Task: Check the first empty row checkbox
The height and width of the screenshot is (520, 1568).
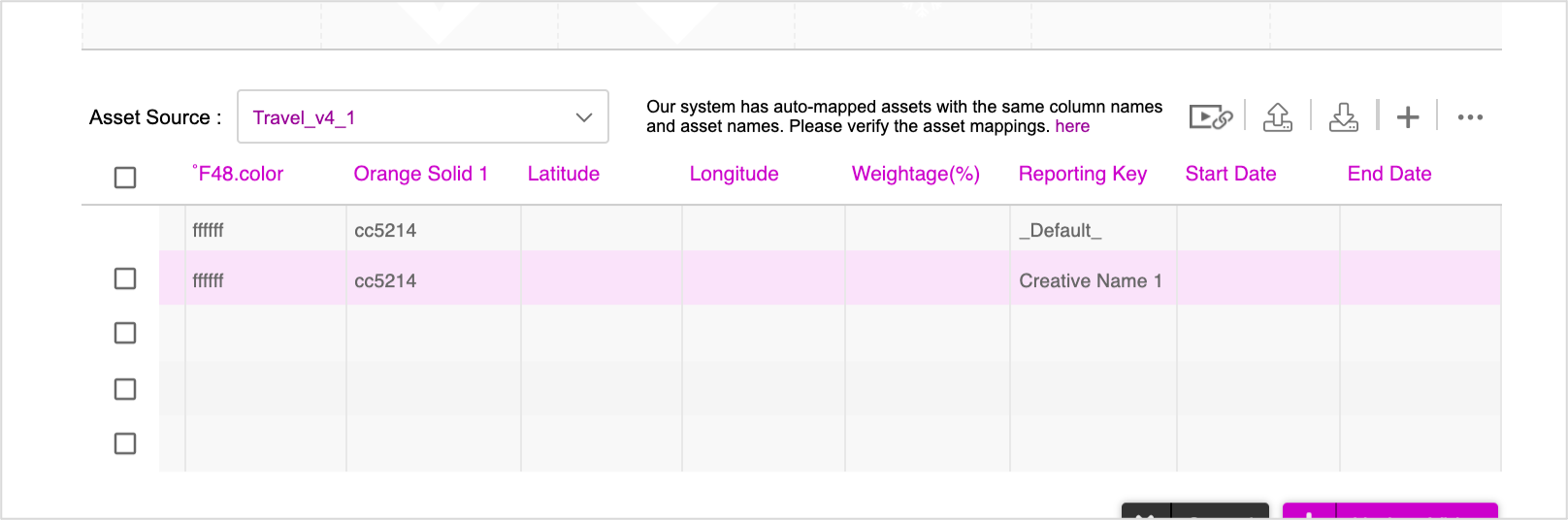Action: (125, 333)
